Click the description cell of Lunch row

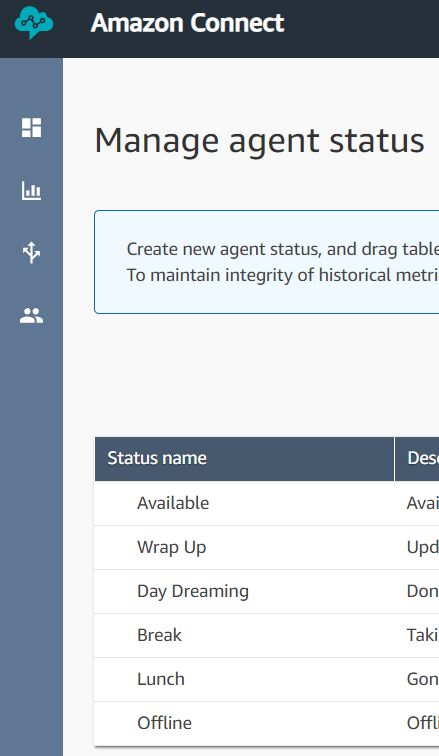point(417,679)
